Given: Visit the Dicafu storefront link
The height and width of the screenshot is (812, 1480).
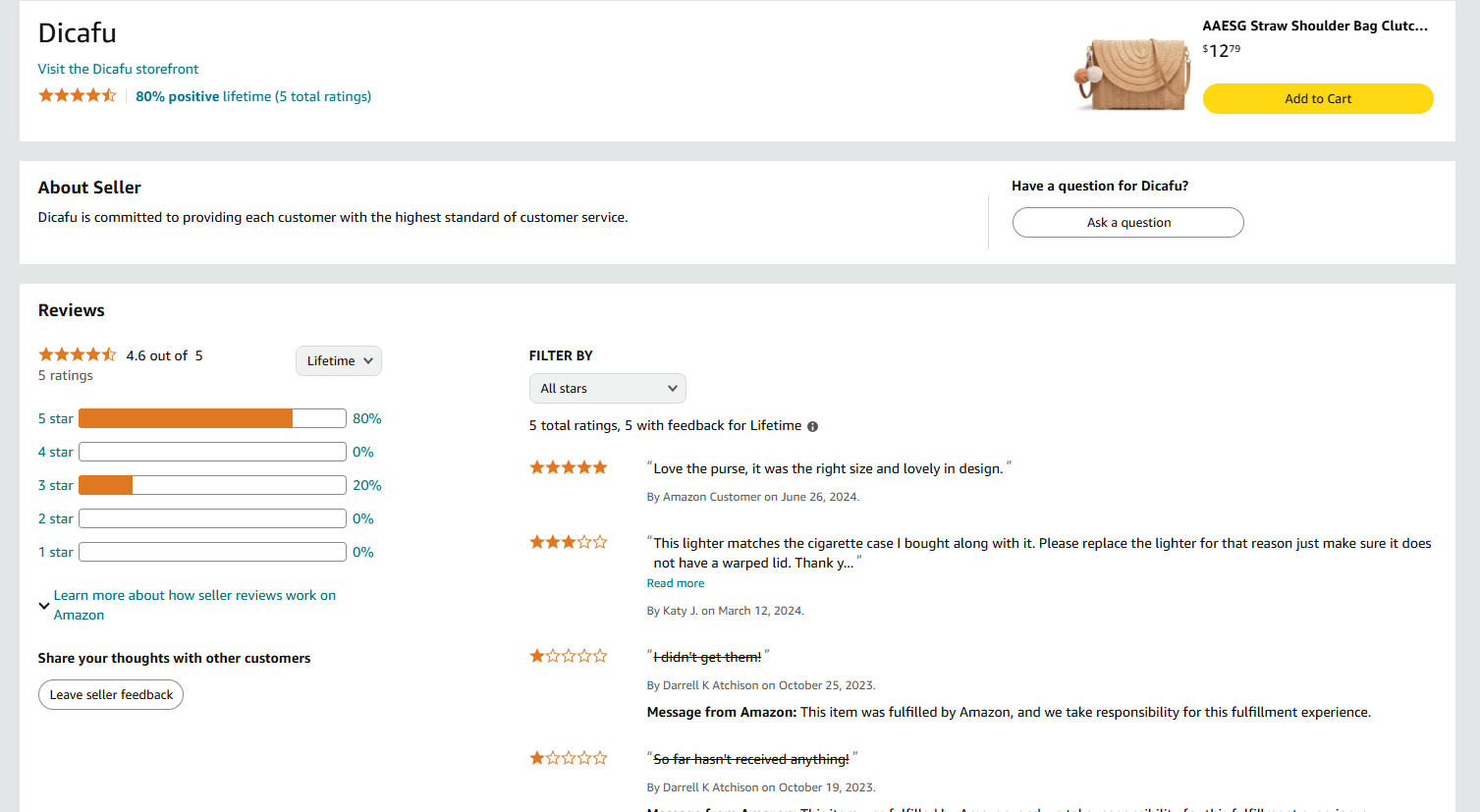Looking at the screenshot, I should (118, 69).
